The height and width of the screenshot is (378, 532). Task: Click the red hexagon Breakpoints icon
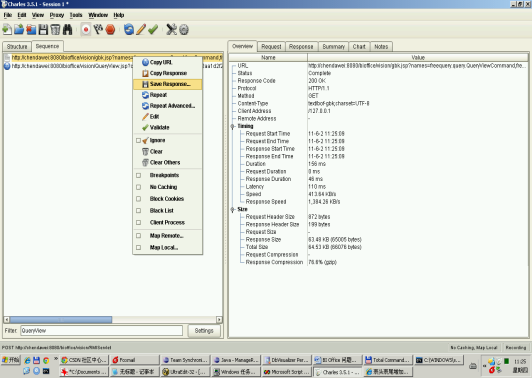pyautogui.click(x=110, y=30)
